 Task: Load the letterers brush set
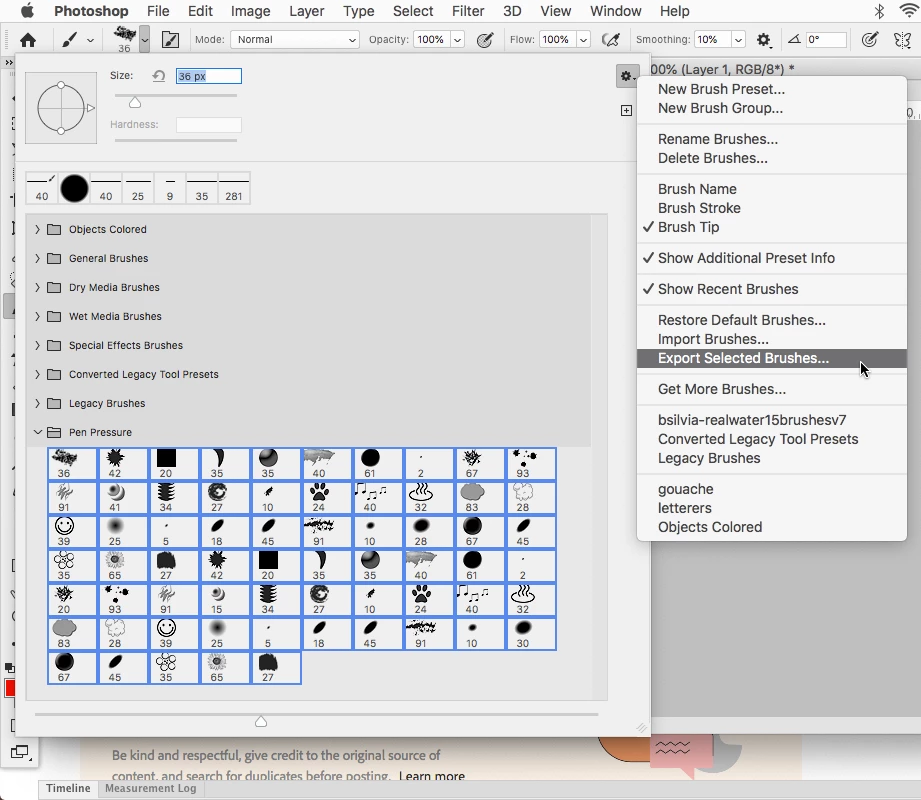pos(684,508)
